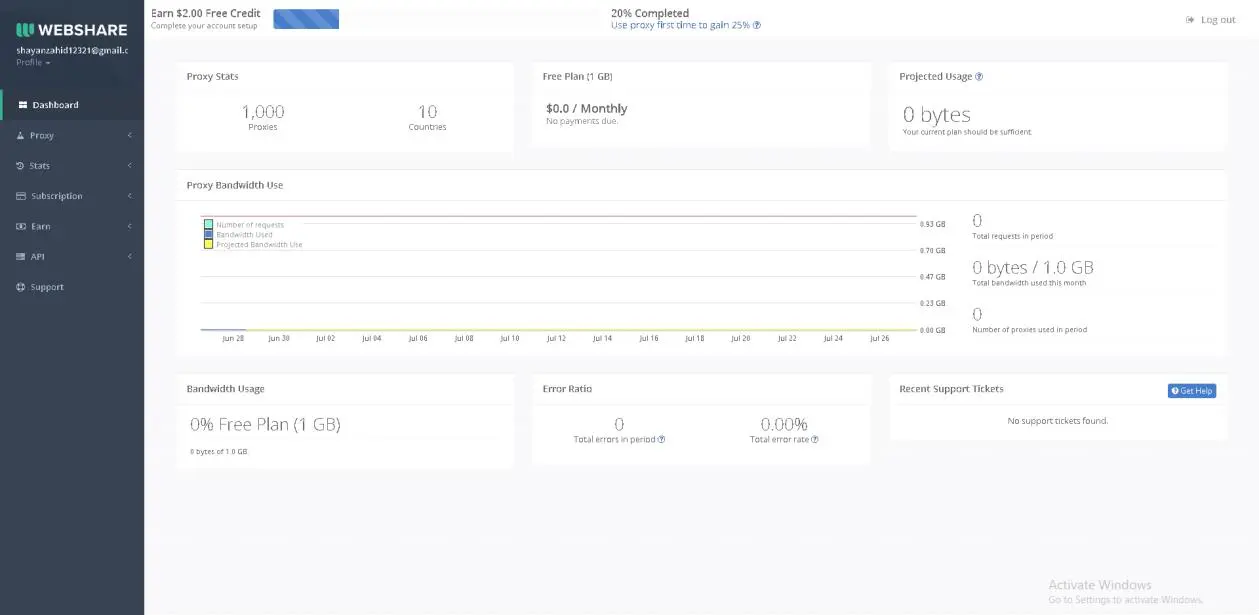Click the Support globe icon
1259x615 pixels.
coord(22,287)
